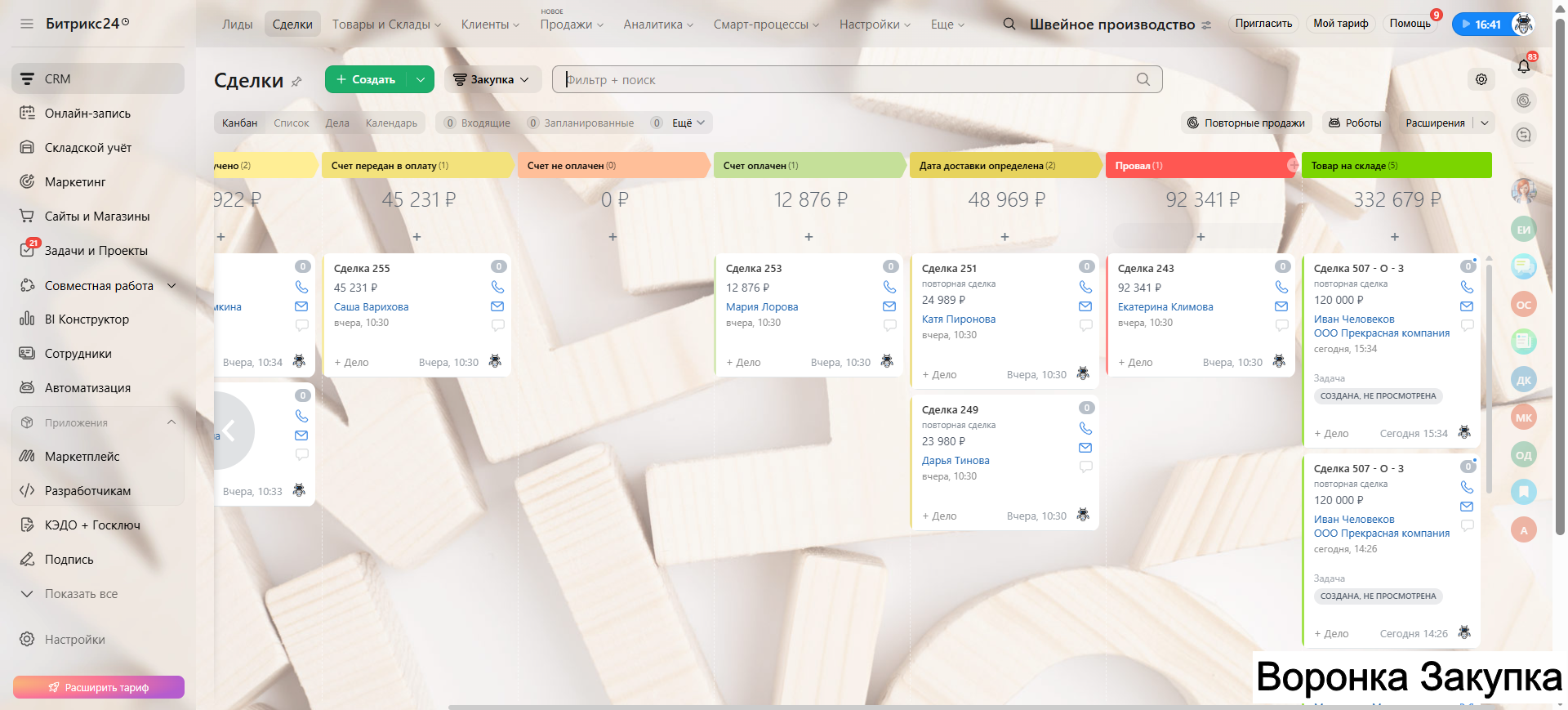Viewport: 1568px width, 710px height.
Task: Click the Пригласить button
Action: (x=1263, y=24)
